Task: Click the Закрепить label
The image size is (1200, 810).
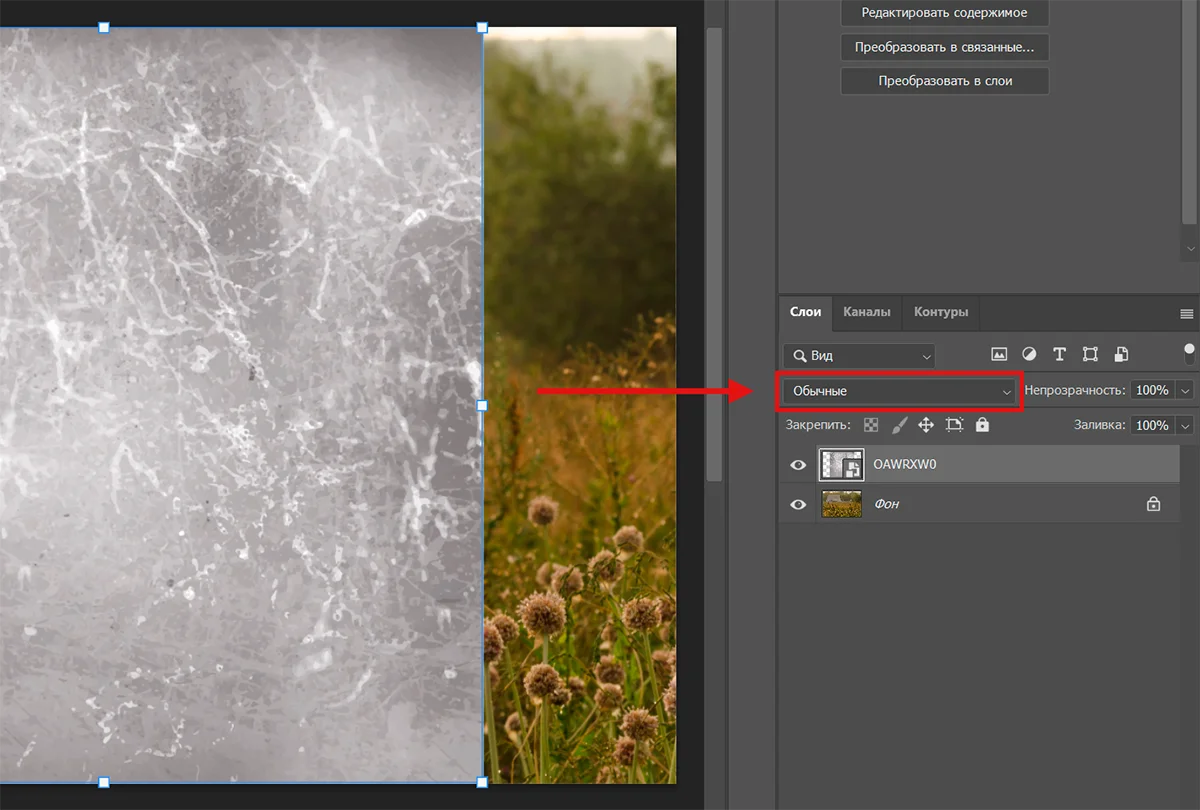Action: point(818,425)
